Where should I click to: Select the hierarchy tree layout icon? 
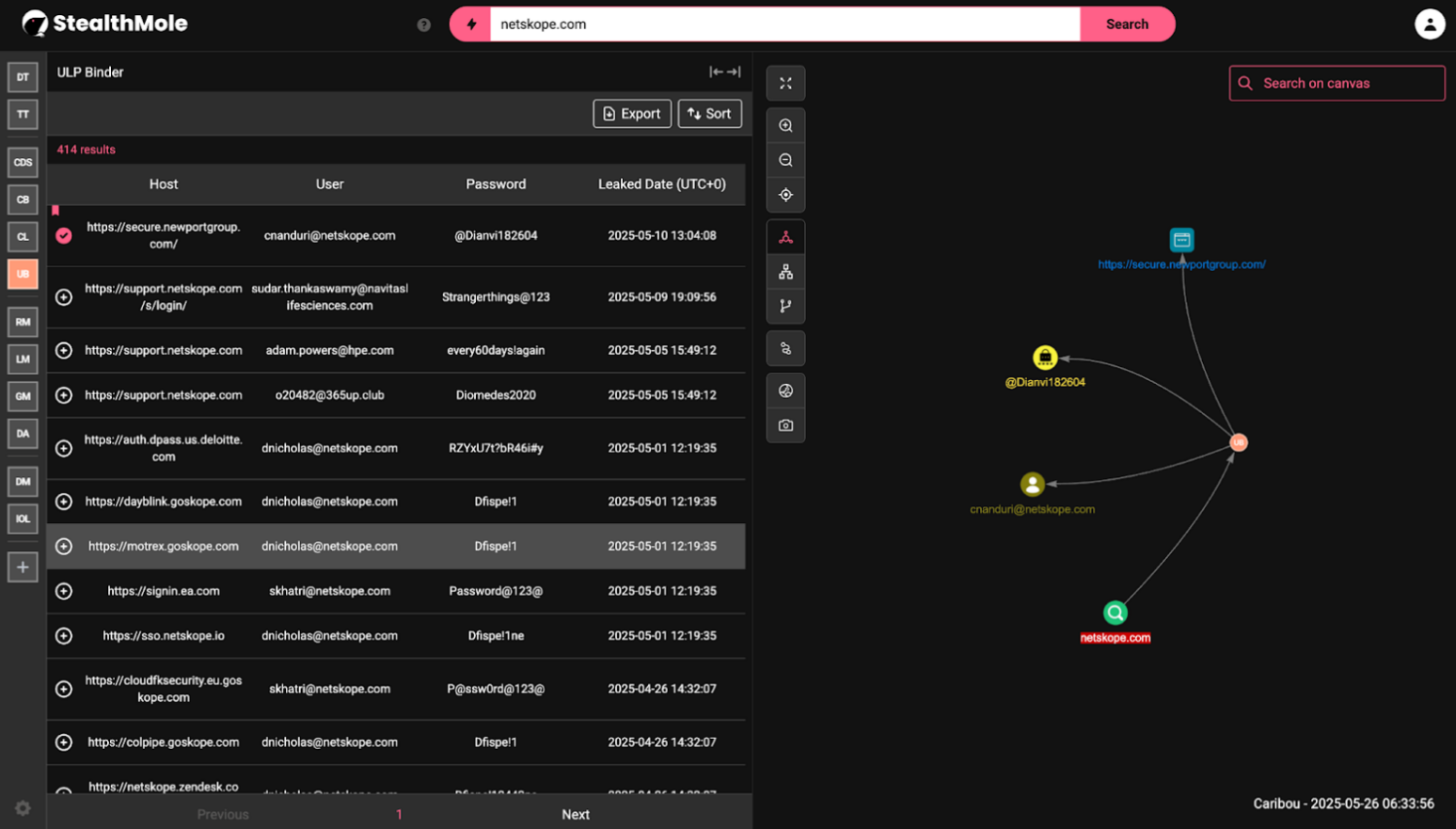(x=785, y=272)
